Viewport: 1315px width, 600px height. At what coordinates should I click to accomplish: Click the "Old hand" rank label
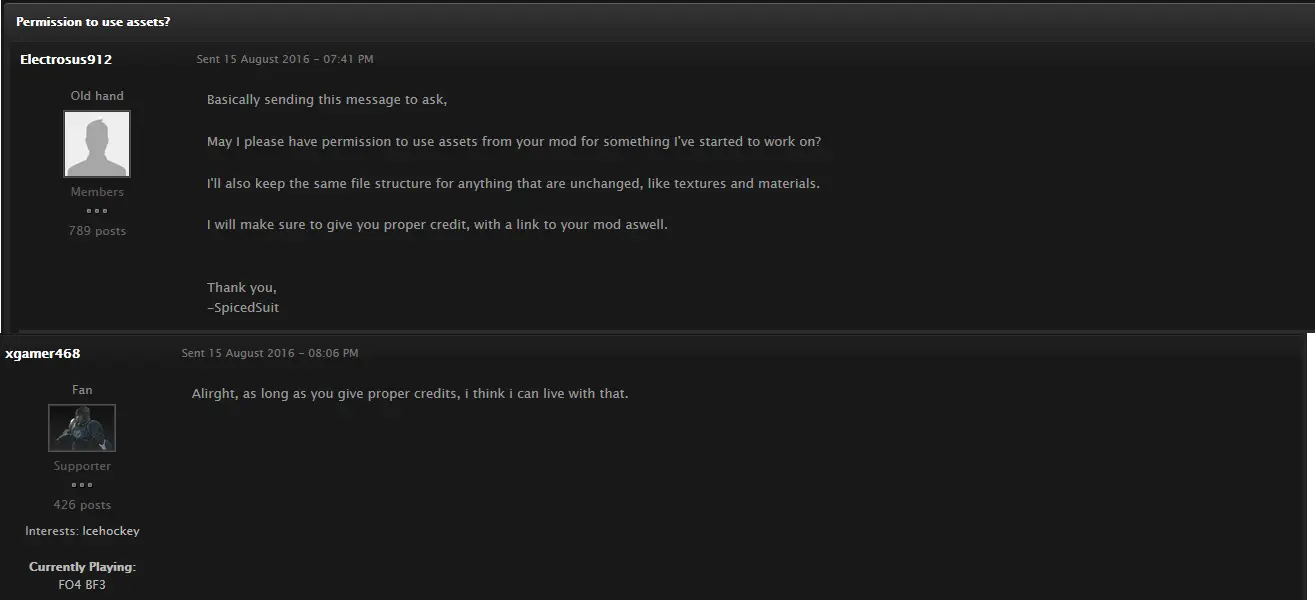(x=97, y=96)
